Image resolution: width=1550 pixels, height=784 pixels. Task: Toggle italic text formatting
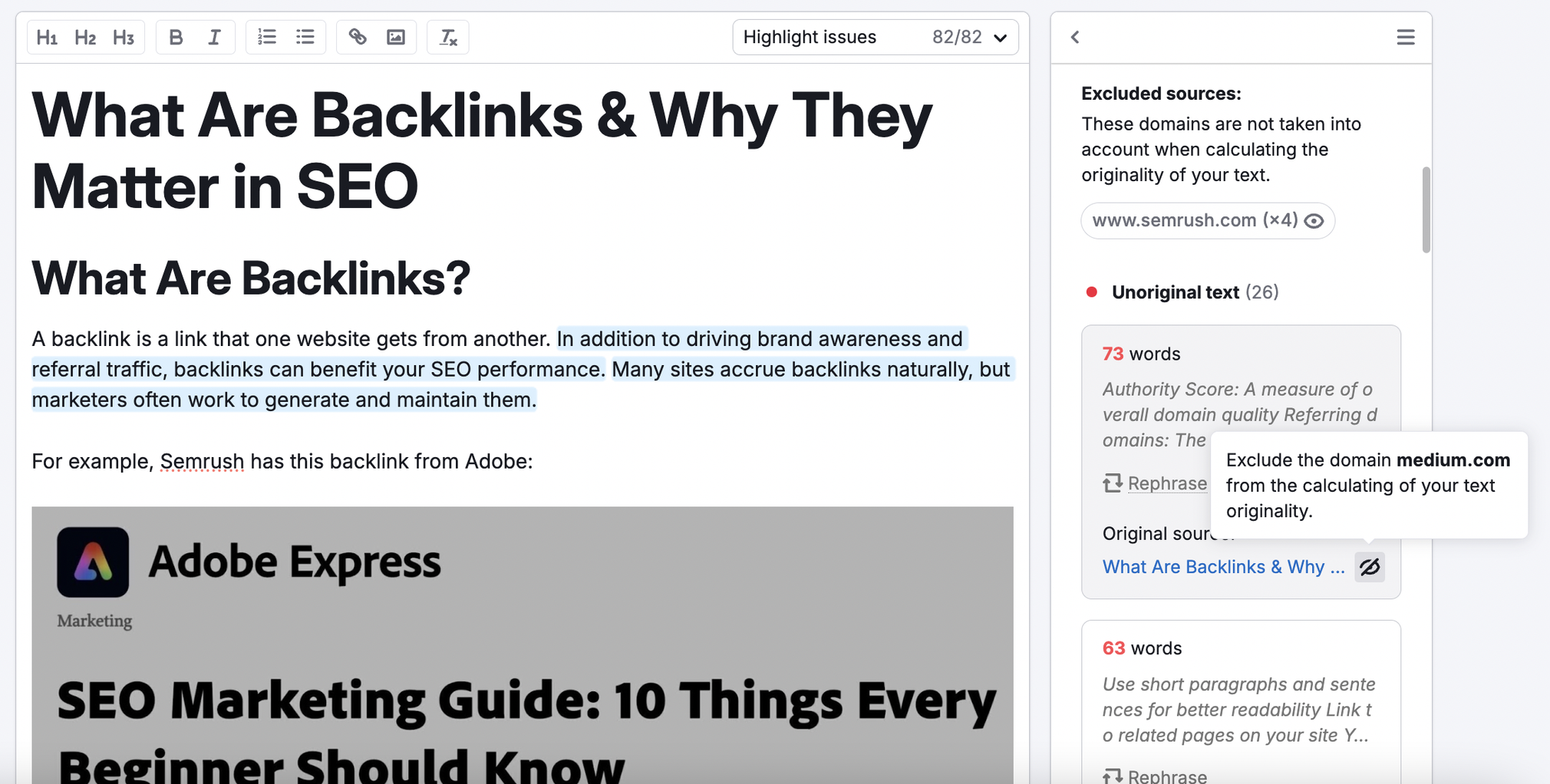pyautogui.click(x=214, y=36)
